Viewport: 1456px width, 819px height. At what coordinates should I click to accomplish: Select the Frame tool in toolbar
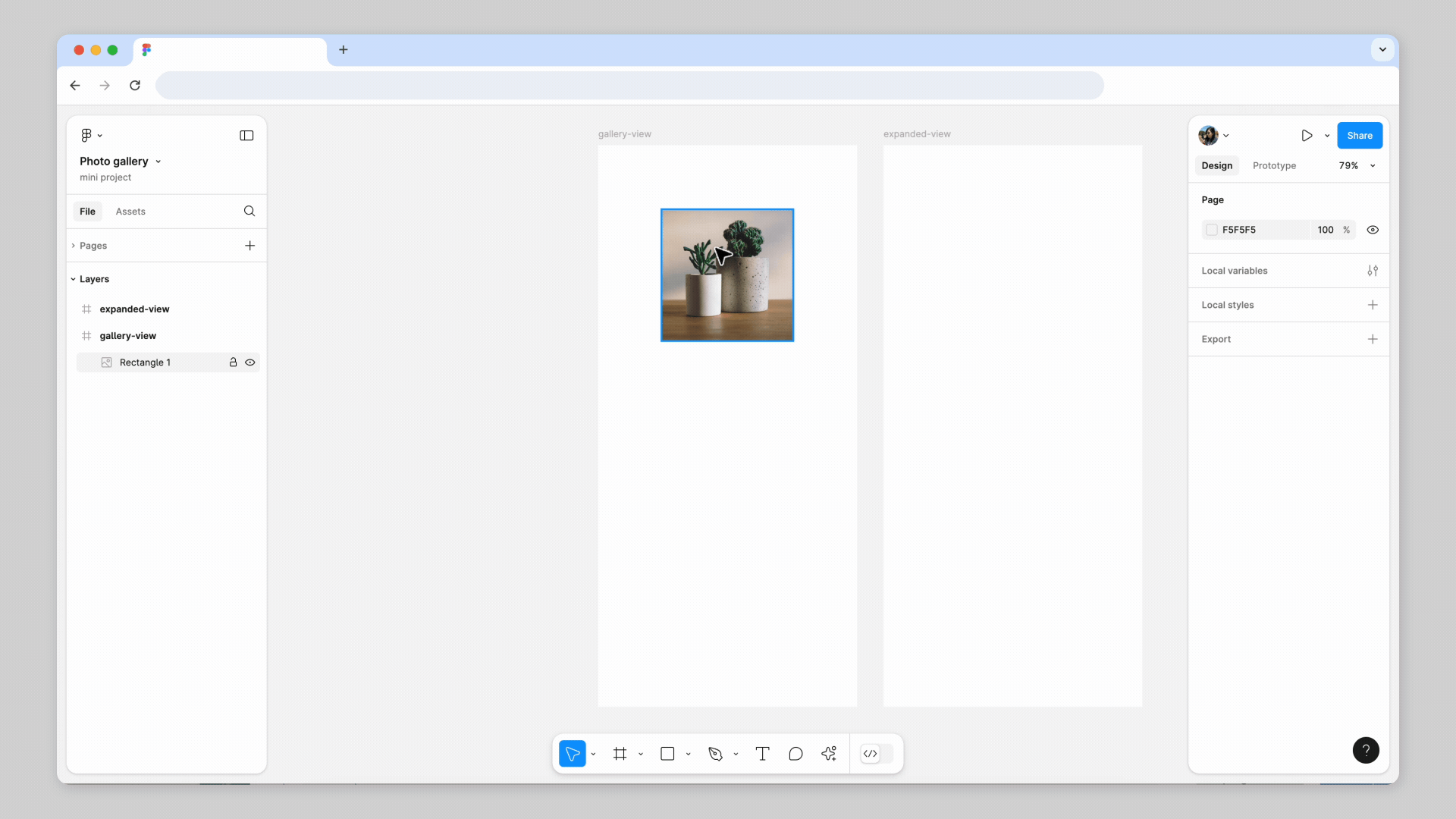[620, 754]
